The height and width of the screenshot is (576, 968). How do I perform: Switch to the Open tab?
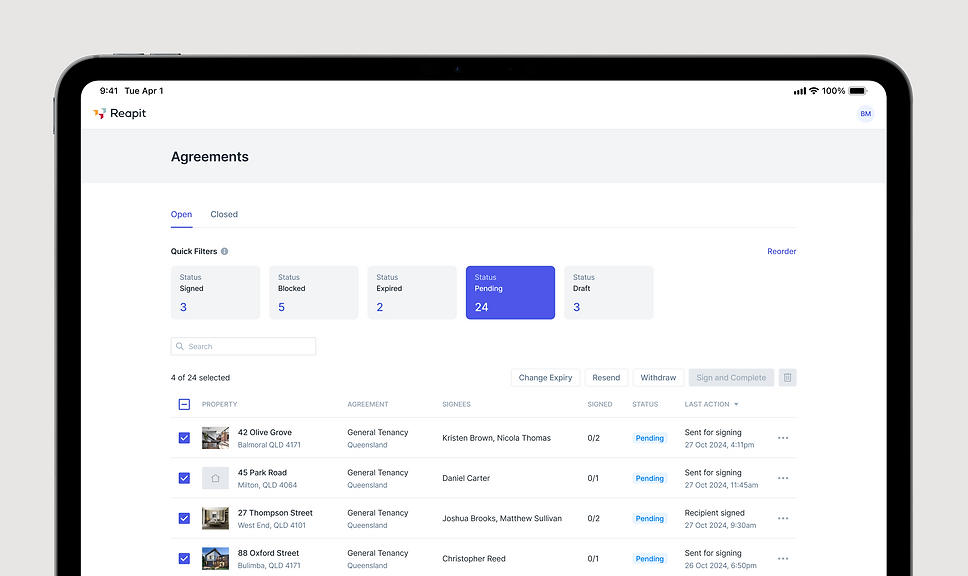[x=182, y=214]
